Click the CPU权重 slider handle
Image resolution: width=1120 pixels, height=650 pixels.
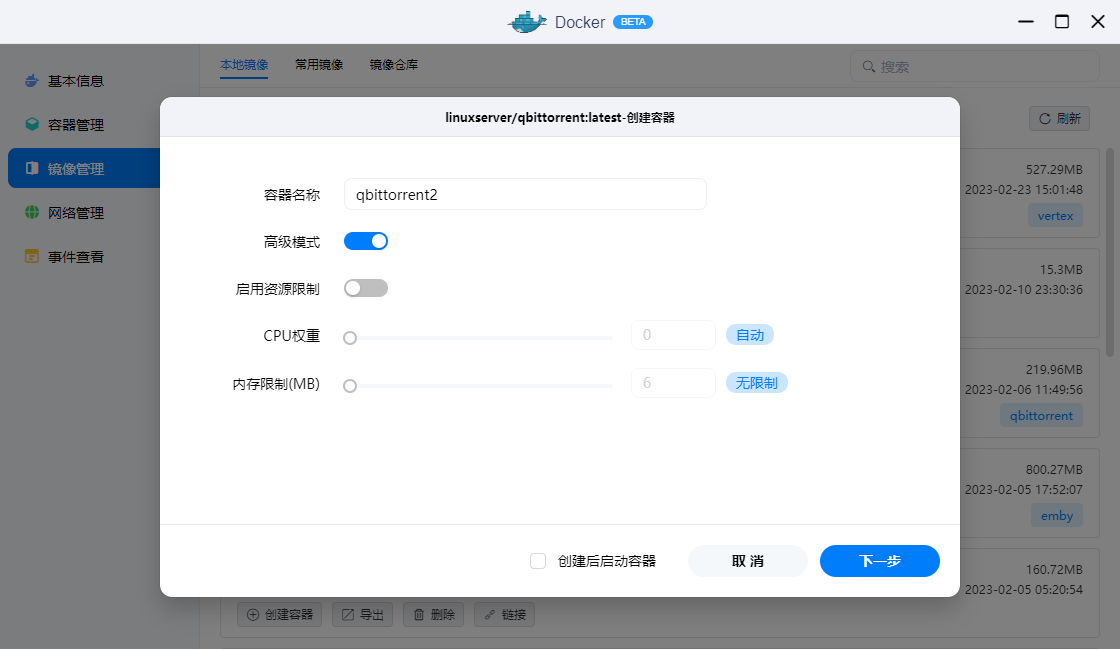point(350,338)
